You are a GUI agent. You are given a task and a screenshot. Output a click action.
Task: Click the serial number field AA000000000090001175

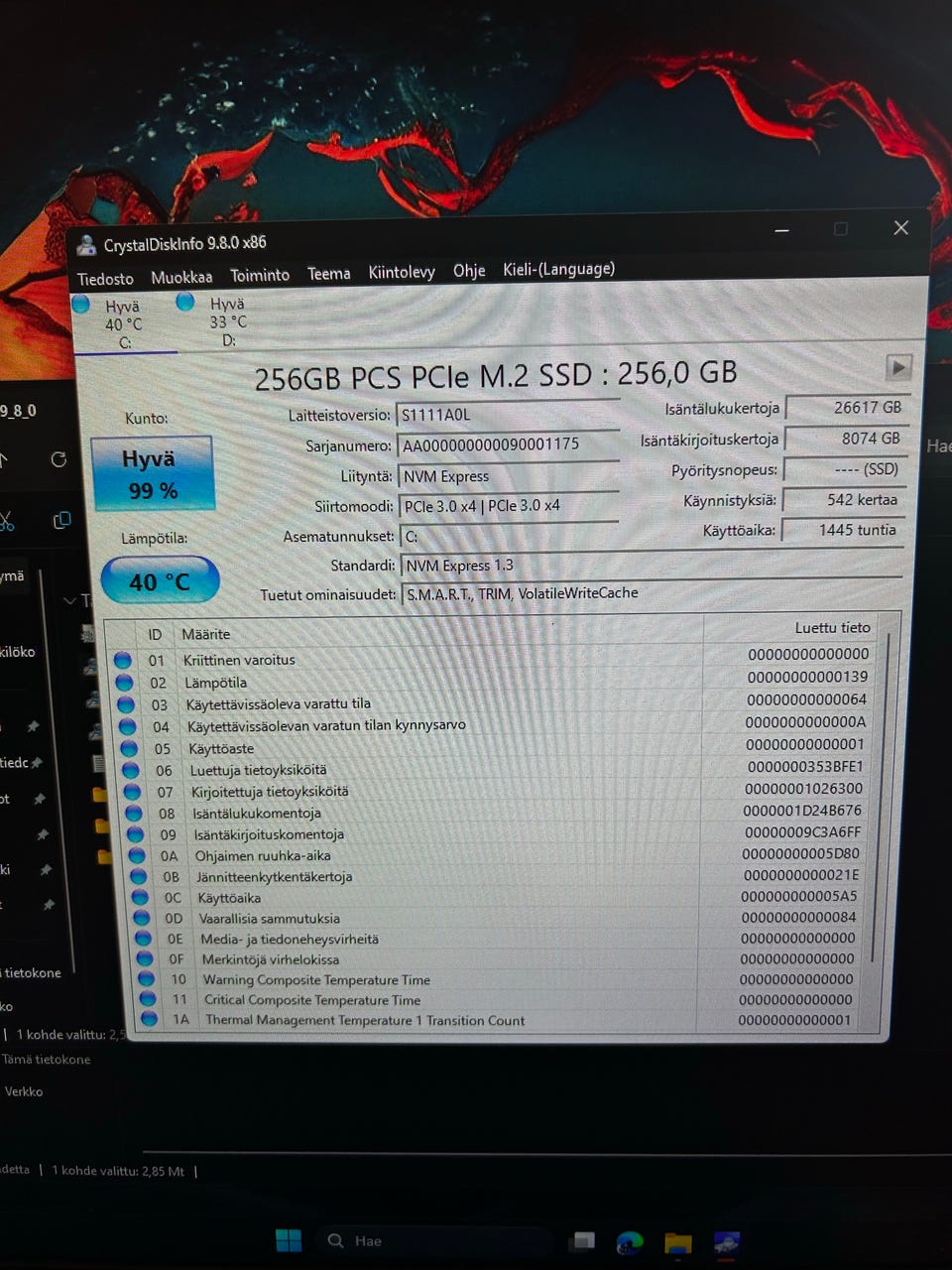coord(508,444)
